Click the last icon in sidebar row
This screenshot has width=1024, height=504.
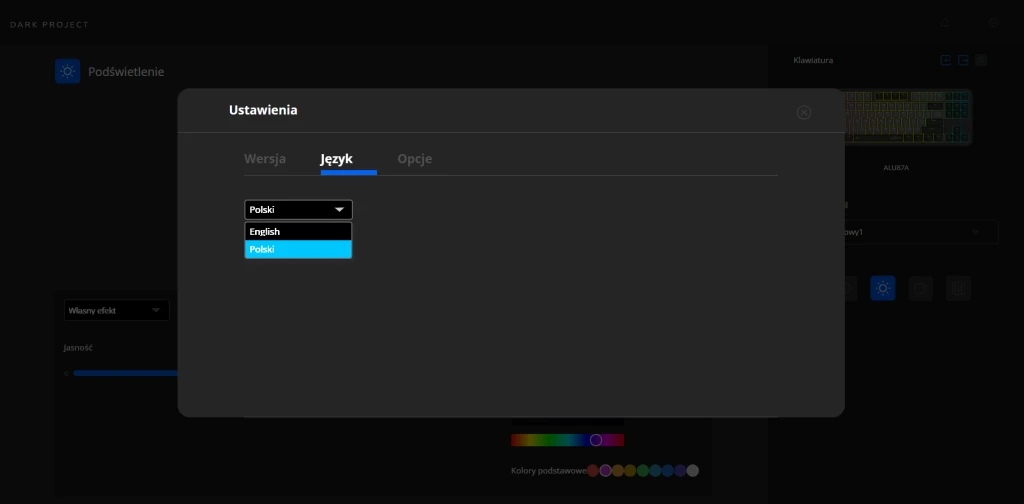pos(958,289)
